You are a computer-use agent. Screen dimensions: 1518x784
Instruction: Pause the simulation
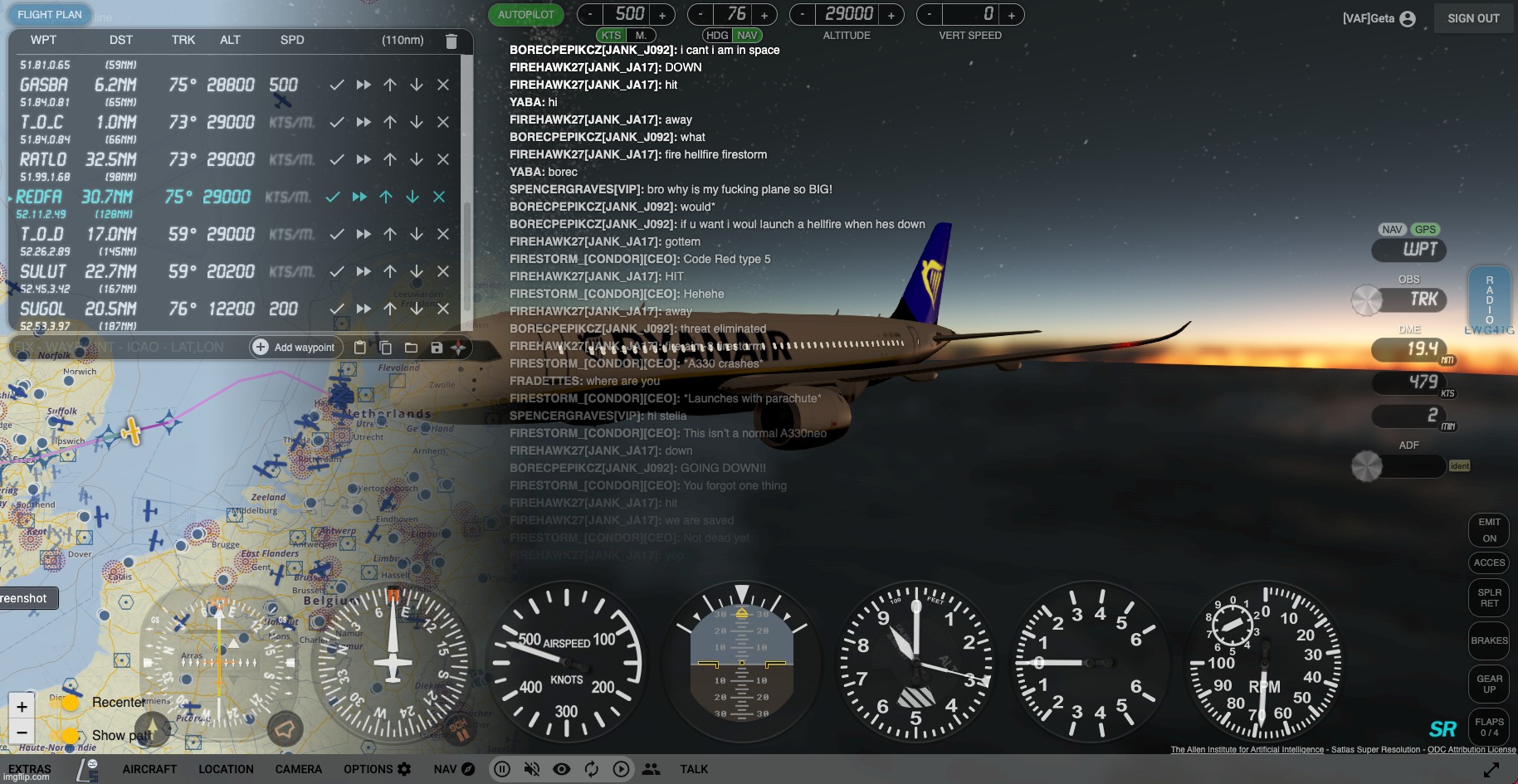pyautogui.click(x=502, y=769)
